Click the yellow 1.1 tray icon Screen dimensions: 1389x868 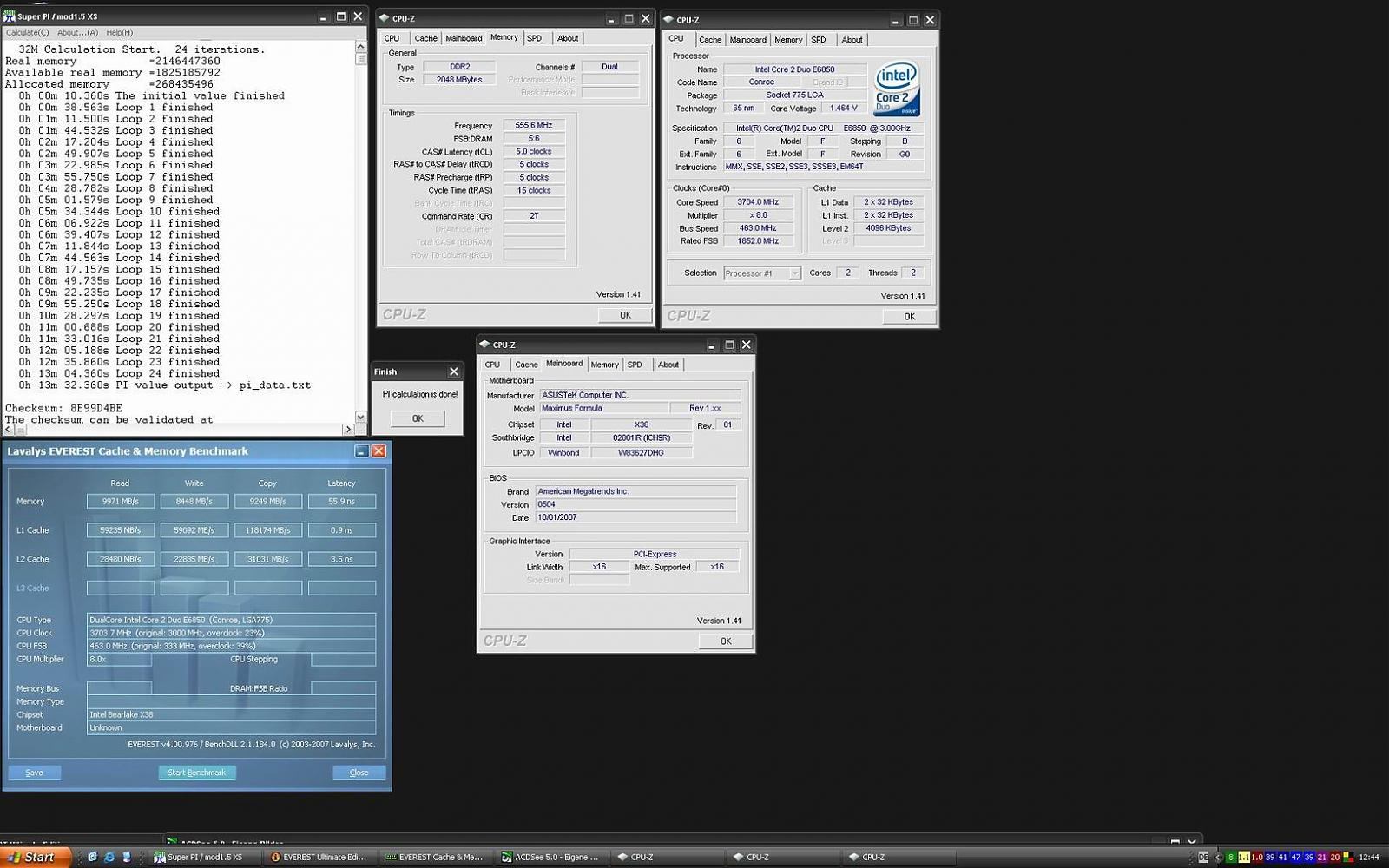click(1244, 858)
